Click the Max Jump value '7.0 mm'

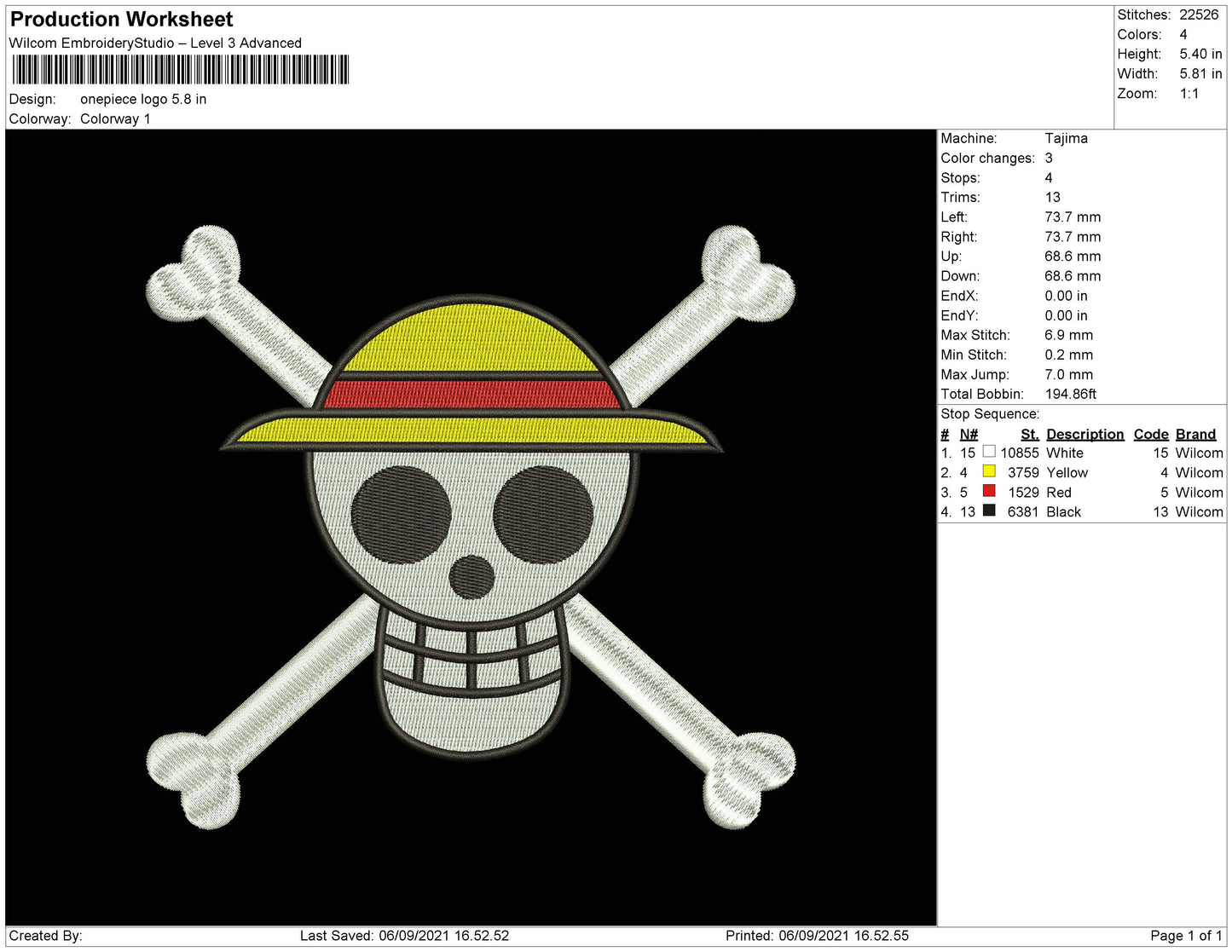[1068, 374]
